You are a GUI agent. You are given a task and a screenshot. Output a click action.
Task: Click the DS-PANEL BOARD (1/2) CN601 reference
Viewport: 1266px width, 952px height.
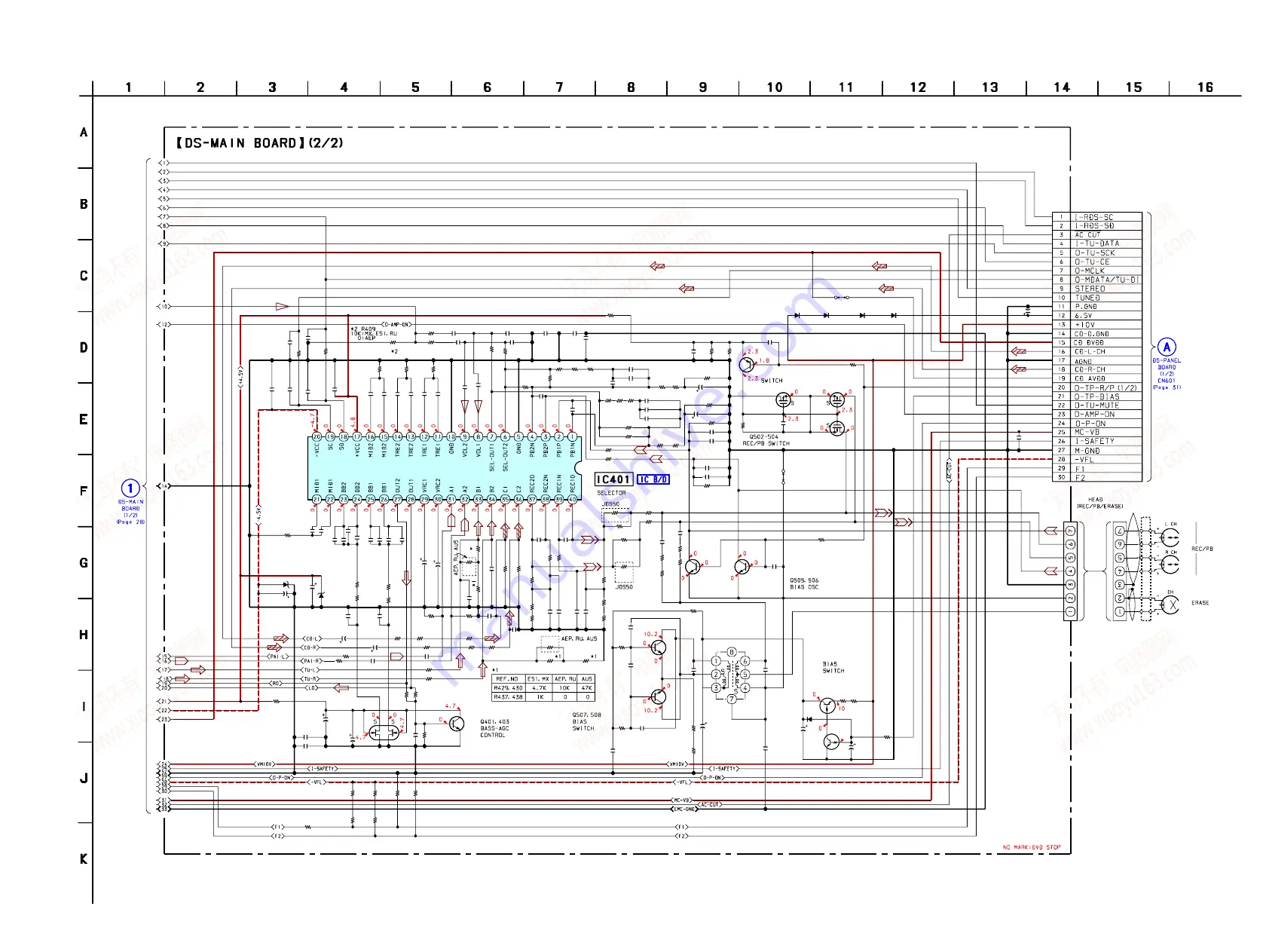pos(1167,374)
